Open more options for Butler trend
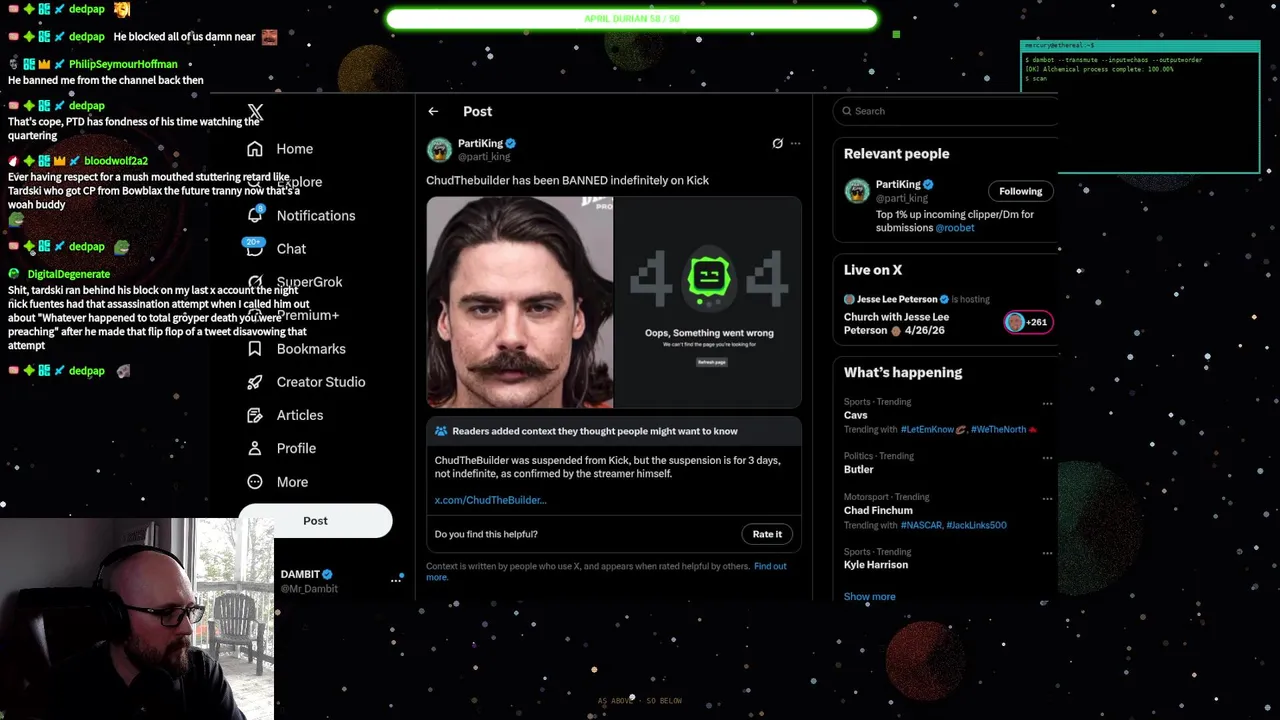The height and width of the screenshot is (720, 1280). (x=1047, y=458)
